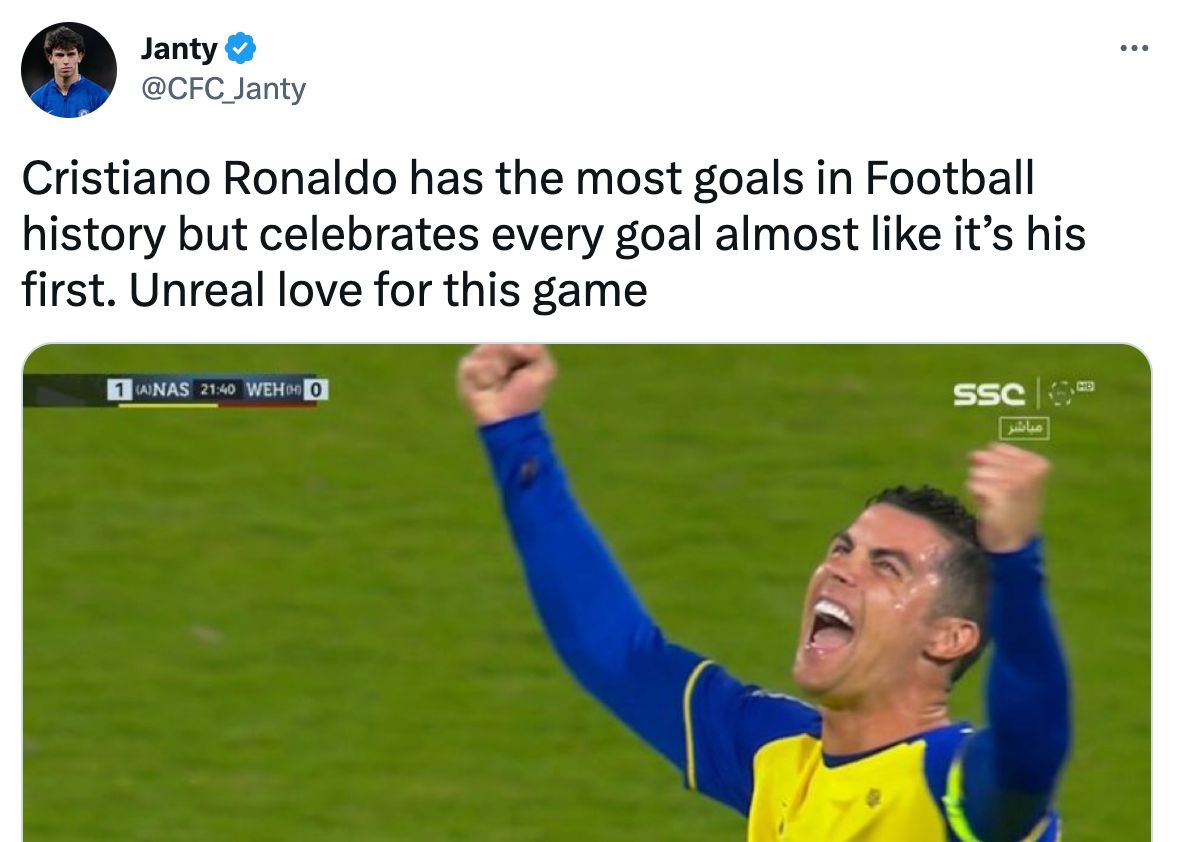Click the league logo next to SSC
The width and height of the screenshot is (1178, 842).
[x=1058, y=394]
